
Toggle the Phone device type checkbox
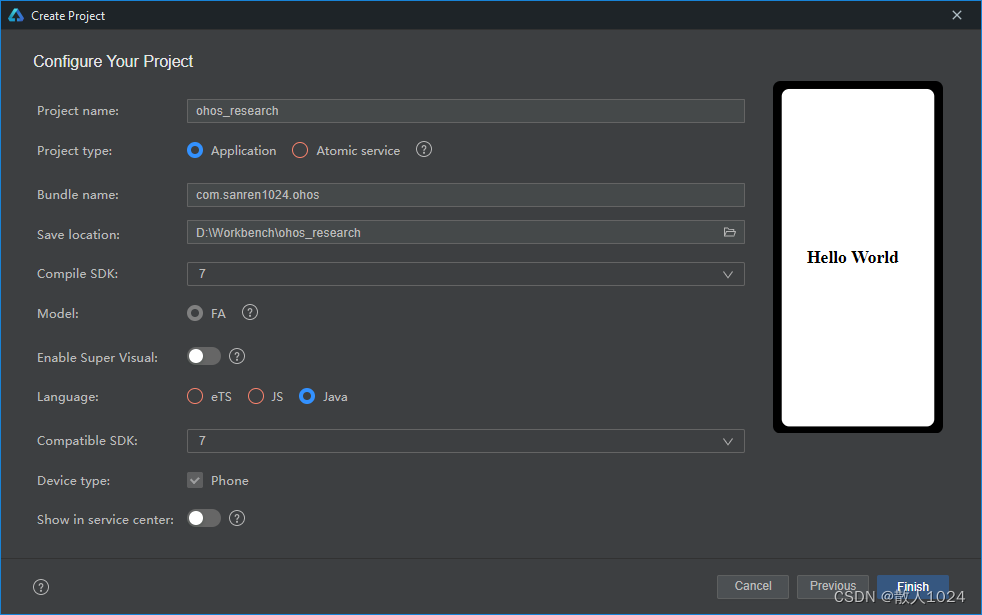[x=195, y=480]
